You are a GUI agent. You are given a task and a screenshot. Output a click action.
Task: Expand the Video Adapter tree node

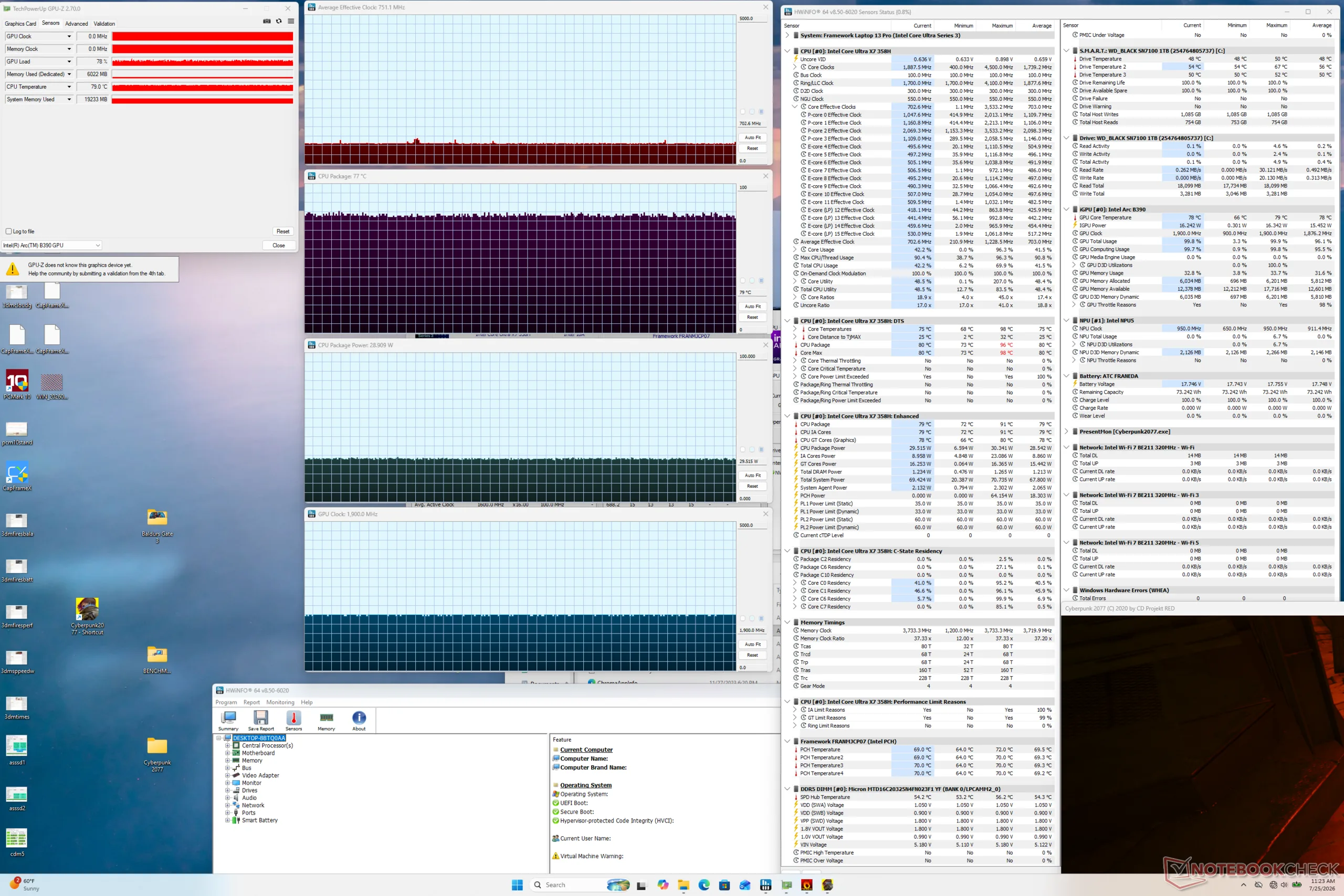pyautogui.click(x=227, y=775)
